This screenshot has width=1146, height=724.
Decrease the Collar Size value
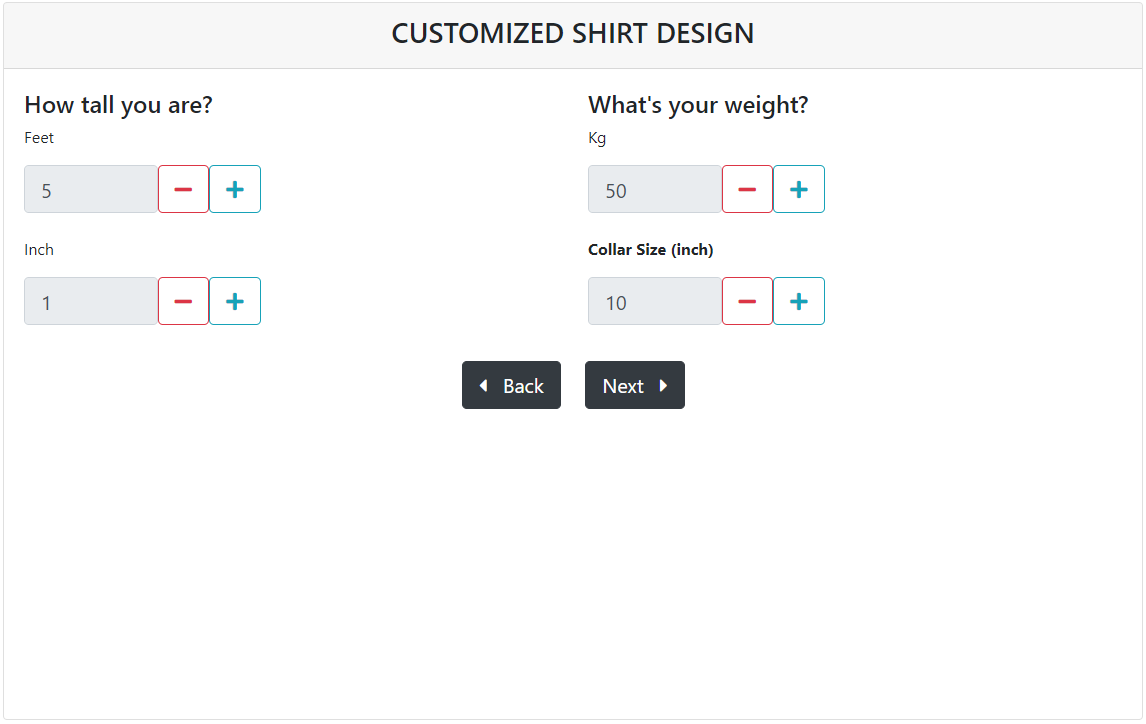(747, 301)
